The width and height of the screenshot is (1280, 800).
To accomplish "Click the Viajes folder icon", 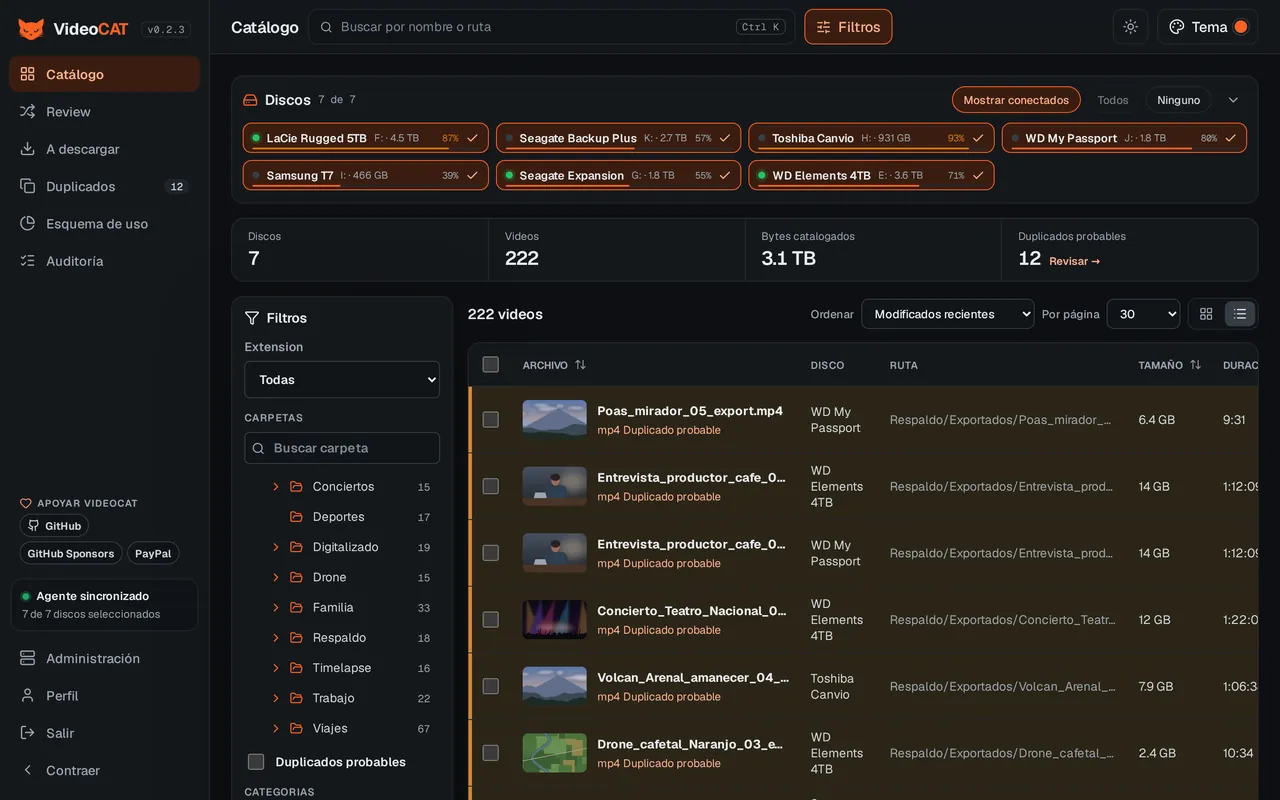I will [296, 728].
